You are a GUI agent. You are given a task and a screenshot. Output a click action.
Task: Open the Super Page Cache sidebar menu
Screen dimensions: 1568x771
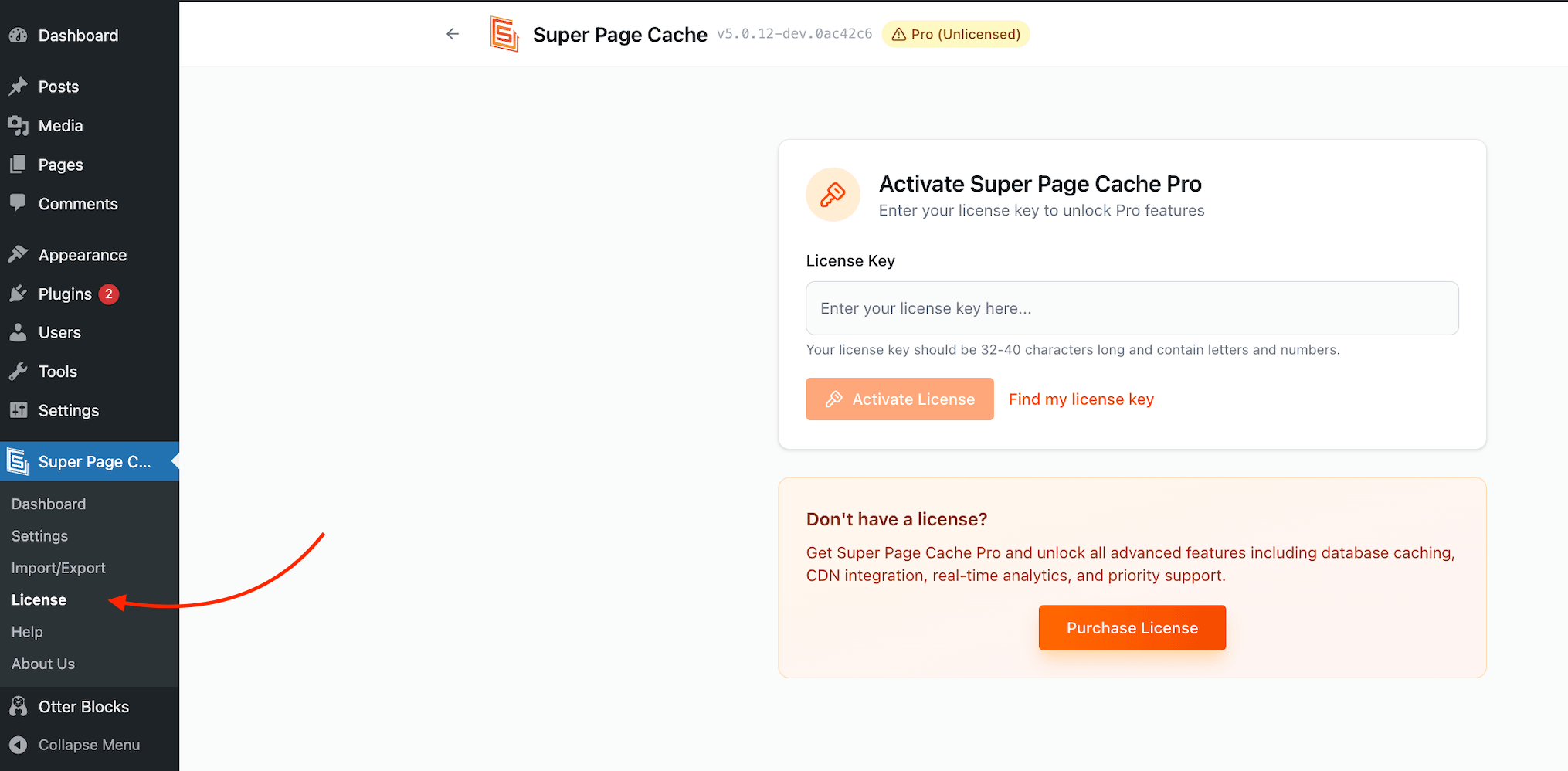tap(94, 461)
